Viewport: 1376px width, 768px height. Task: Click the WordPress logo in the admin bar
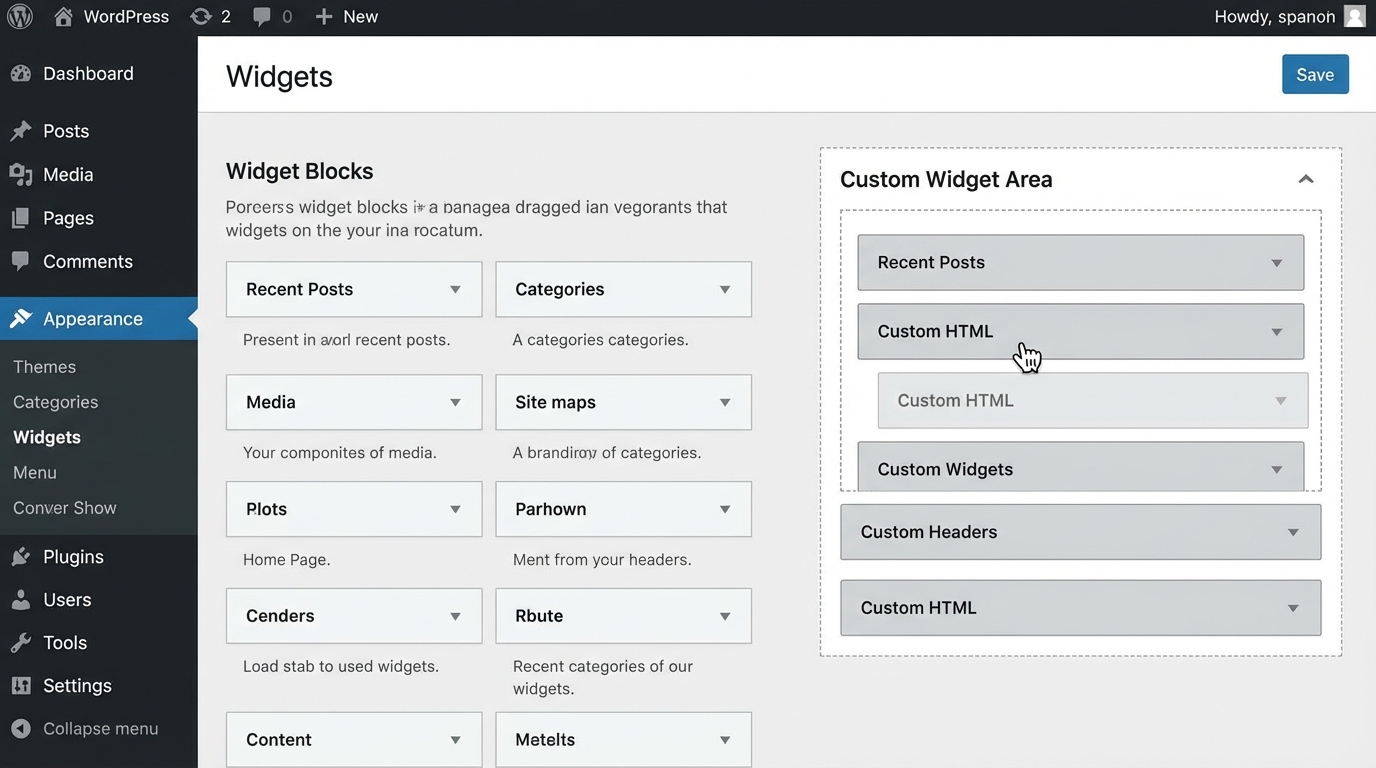[20, 16]
